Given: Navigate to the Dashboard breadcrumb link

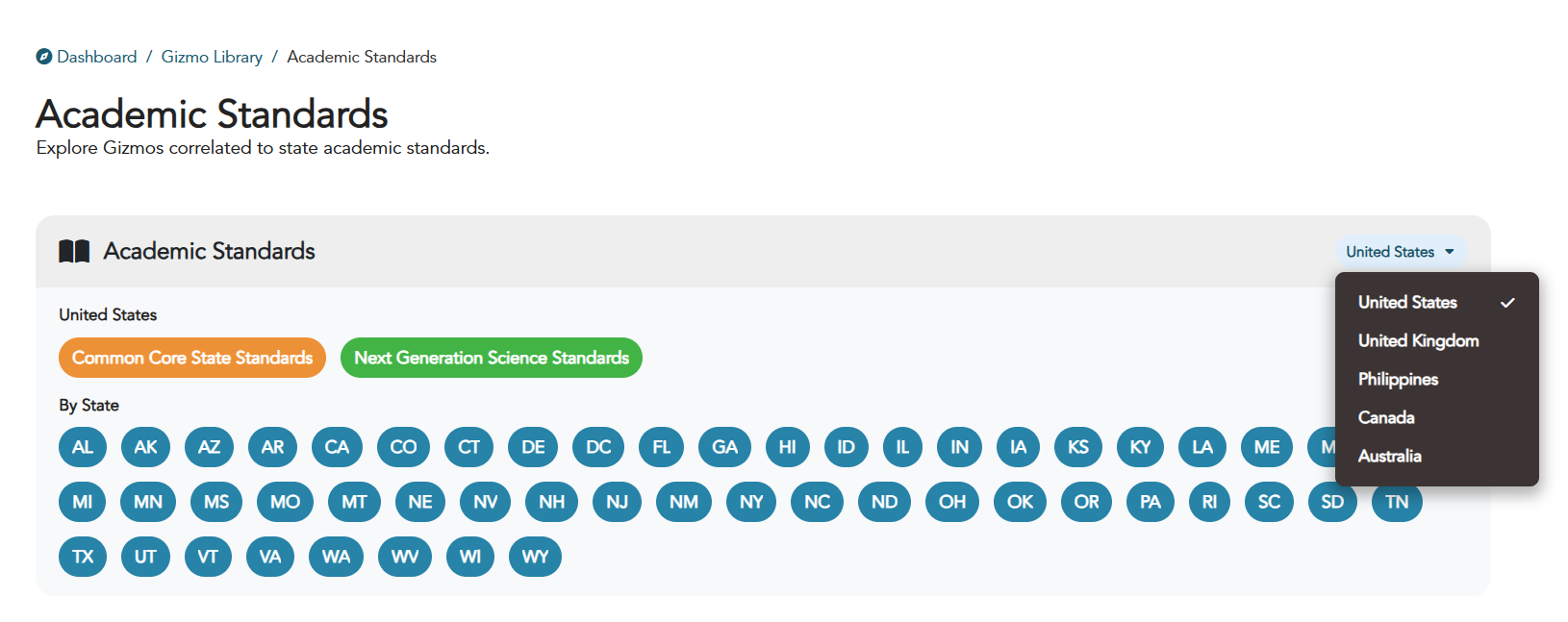Looking at the screenshot, I should (96, 57).
